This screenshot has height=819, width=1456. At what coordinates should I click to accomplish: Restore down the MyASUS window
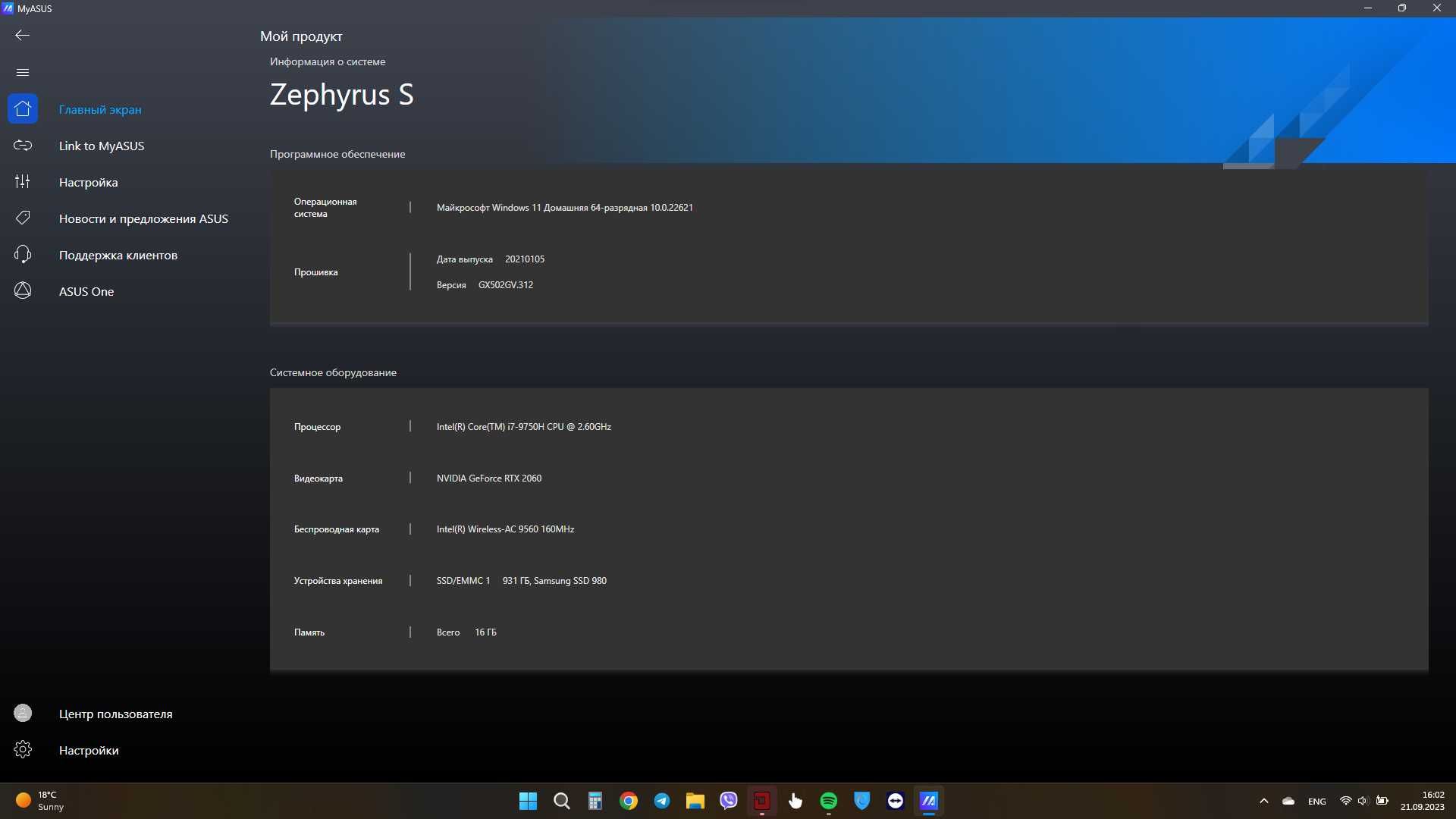1402,8
